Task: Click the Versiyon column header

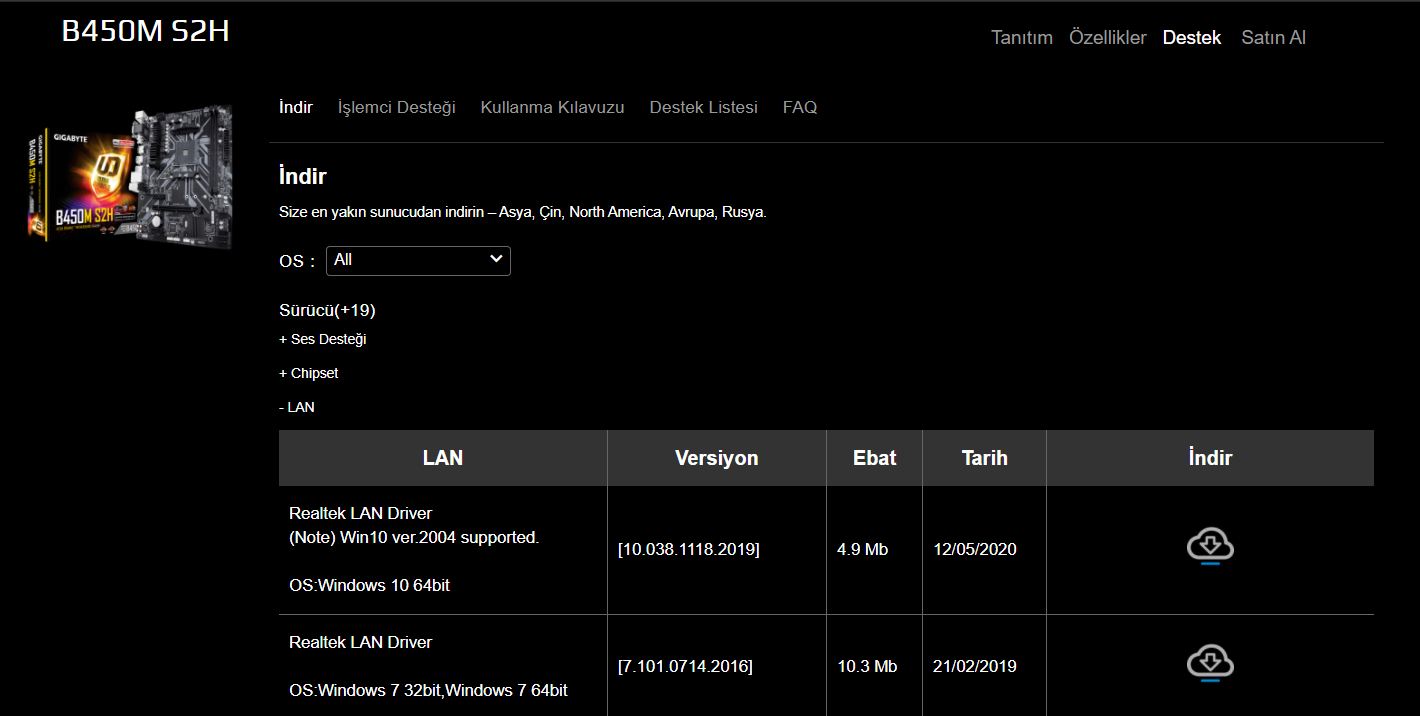Action: (717, 458)
